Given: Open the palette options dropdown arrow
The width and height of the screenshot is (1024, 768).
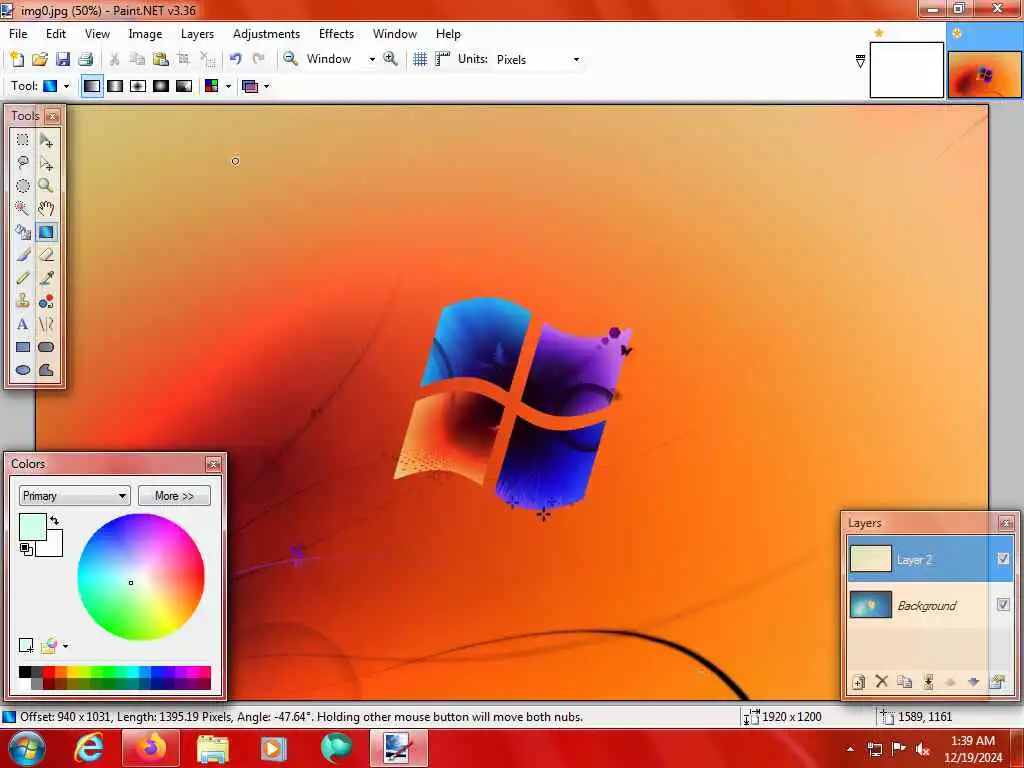Looking at the screenshot, I should click(x=65, y=647).
